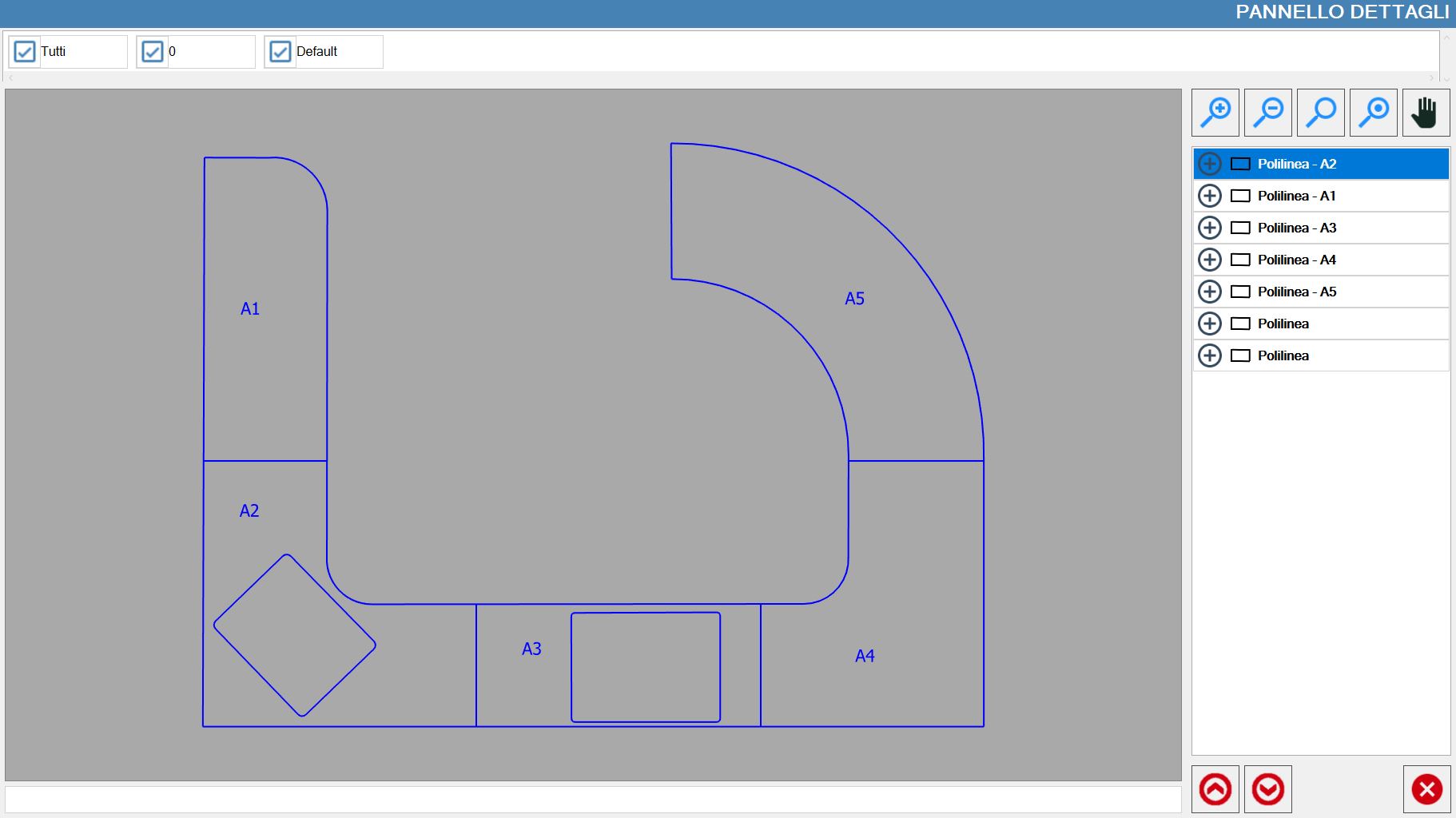1456x818 pixels.
Task: Select Polilinea - A4 in the list
Action: click(x=1321, y=260)
